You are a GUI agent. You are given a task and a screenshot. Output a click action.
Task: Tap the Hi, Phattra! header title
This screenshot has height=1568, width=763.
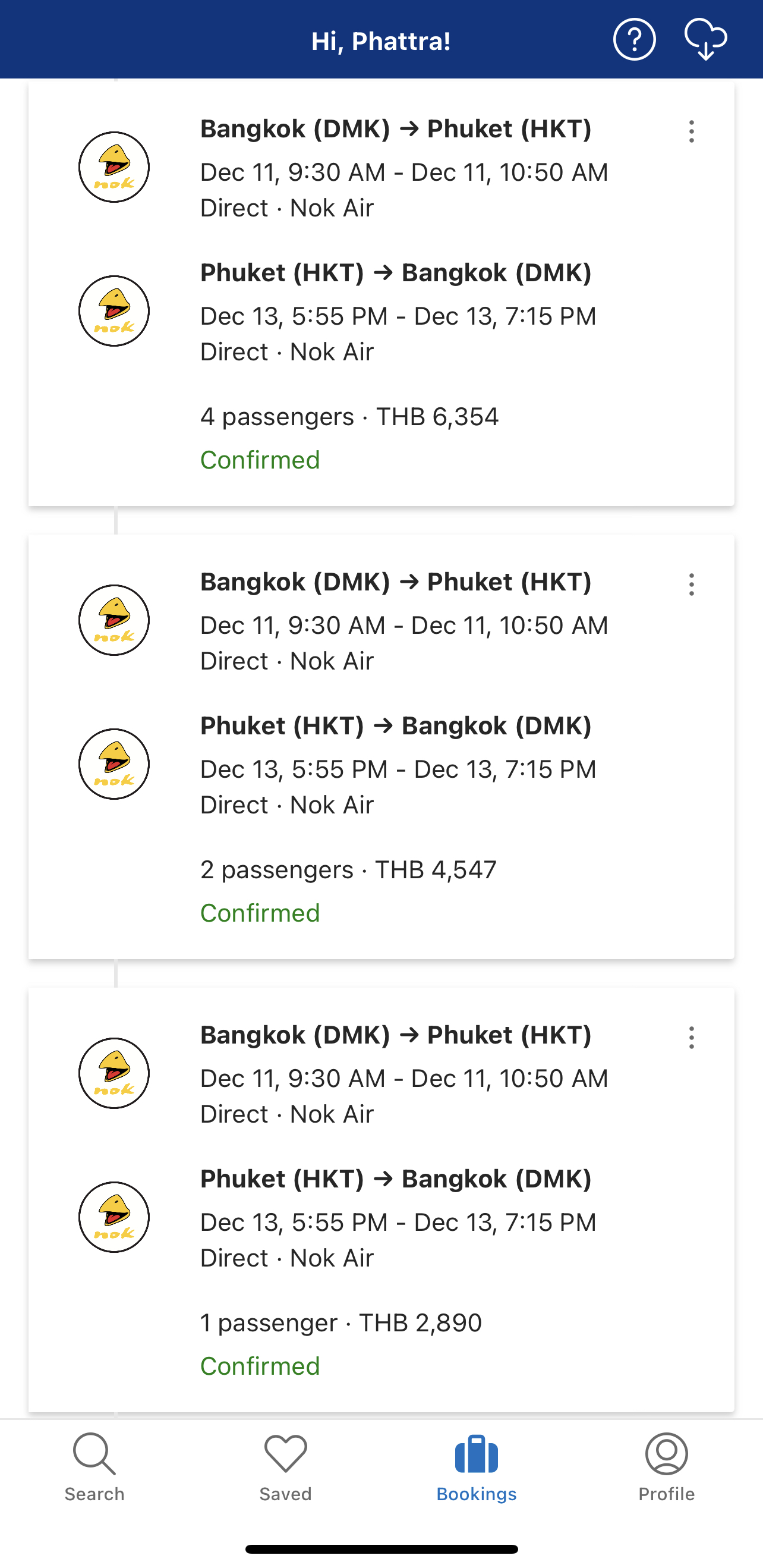[381, 42]
